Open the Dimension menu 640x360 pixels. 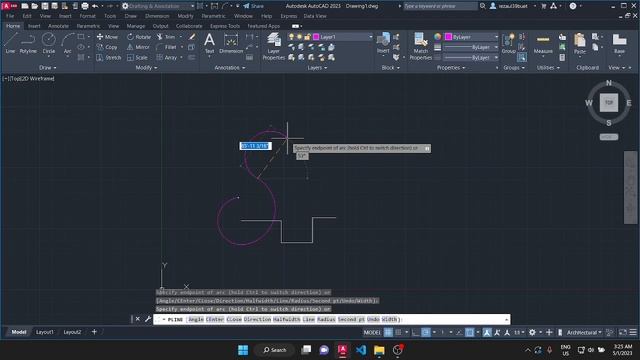(x=157, y=16)
